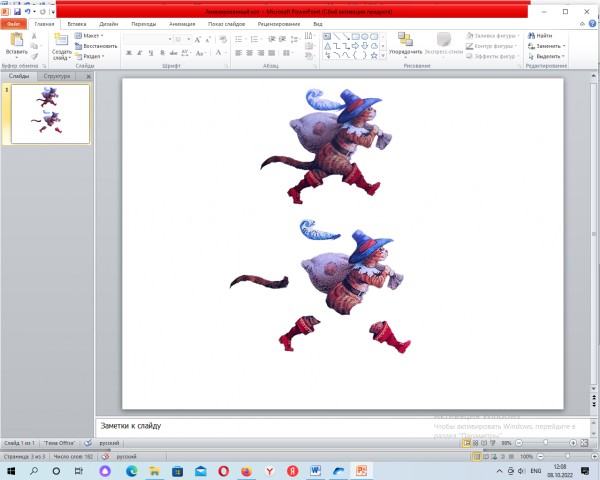Click the Заменить replace button

[546, 46]
